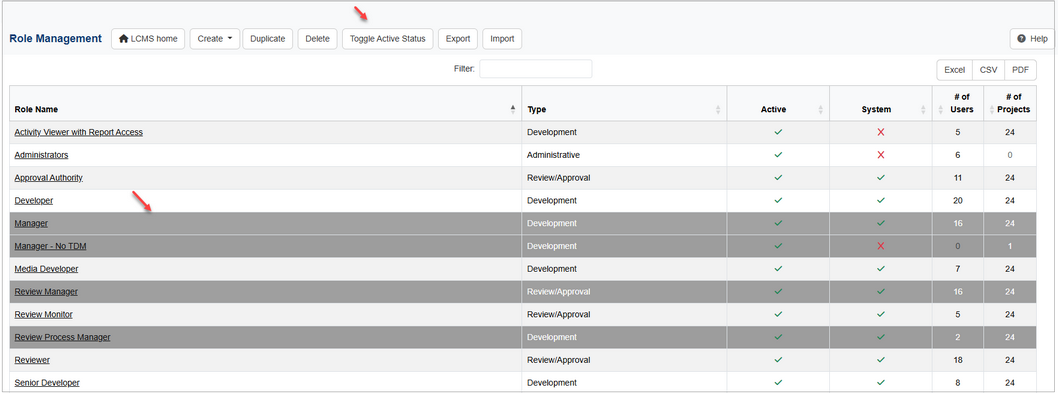Click Active checkmark in Manager - No TDM row
Viewport: 1058px width, 393px height.
point(778,246)
